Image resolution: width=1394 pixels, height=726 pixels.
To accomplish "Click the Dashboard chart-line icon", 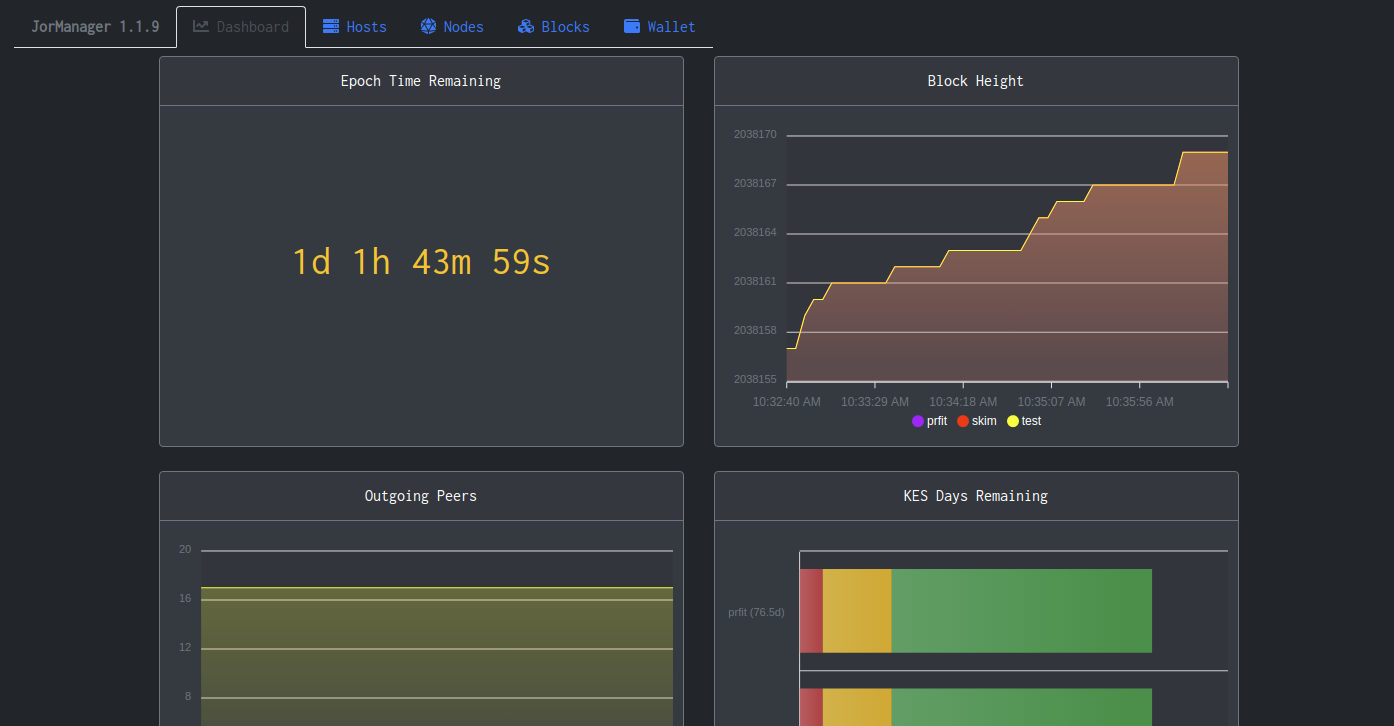I will point(201,26).
